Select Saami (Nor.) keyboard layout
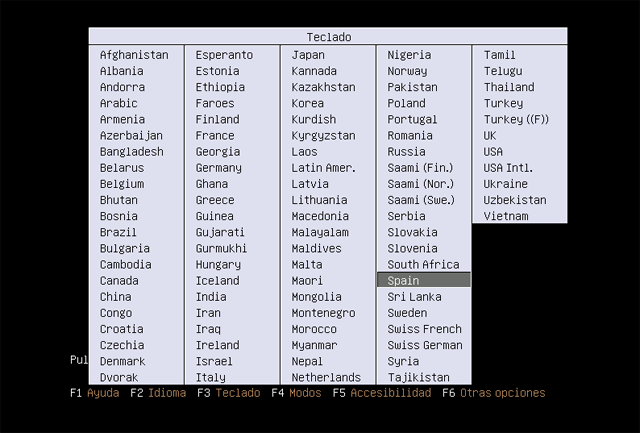This screenshot has height=433, width=640. pyautogui.click(x=420, y=184)
